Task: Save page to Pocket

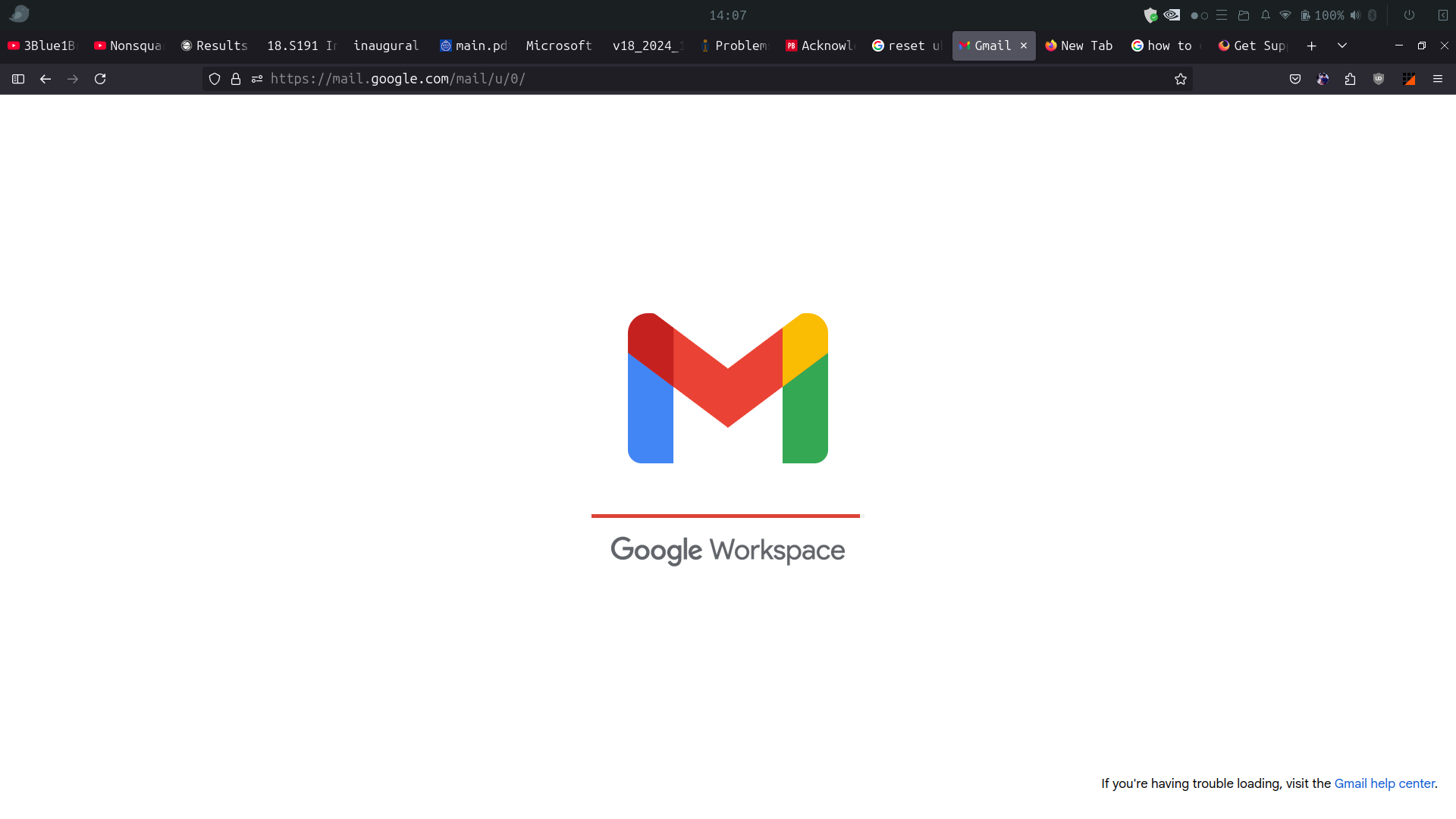Action: click(1295, 79)
